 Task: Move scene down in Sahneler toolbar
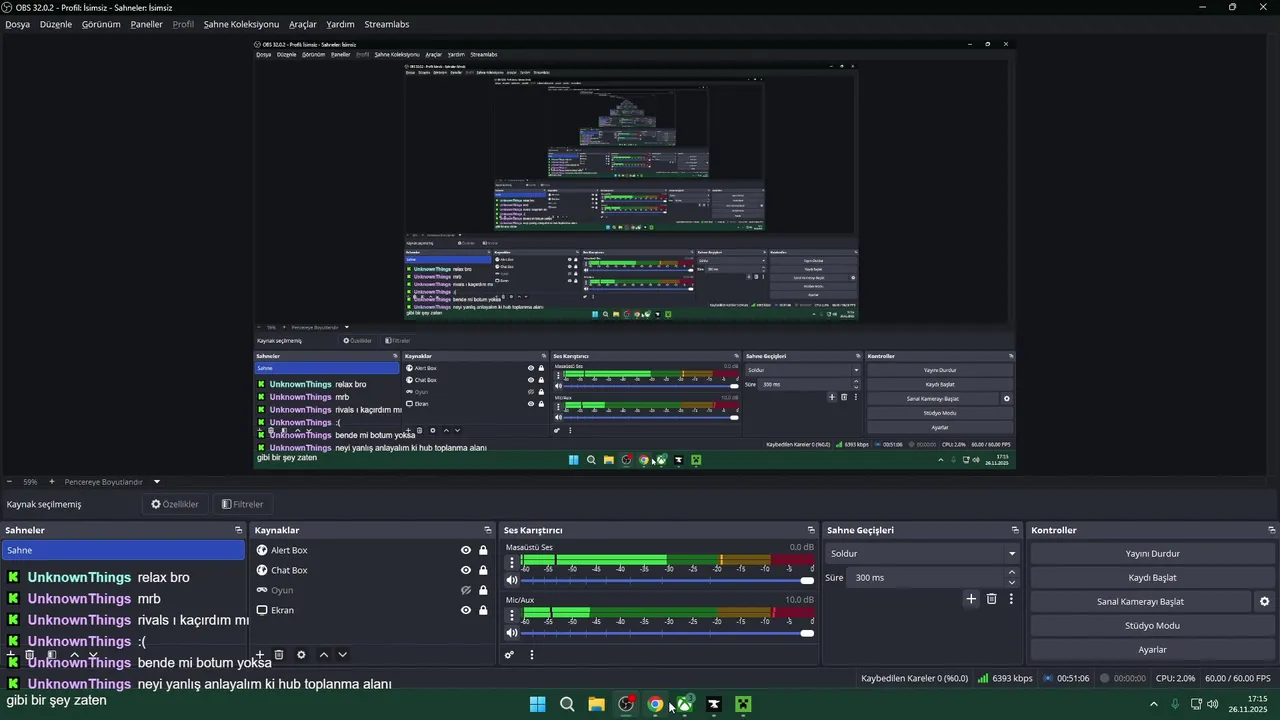(x=93, y=655)
